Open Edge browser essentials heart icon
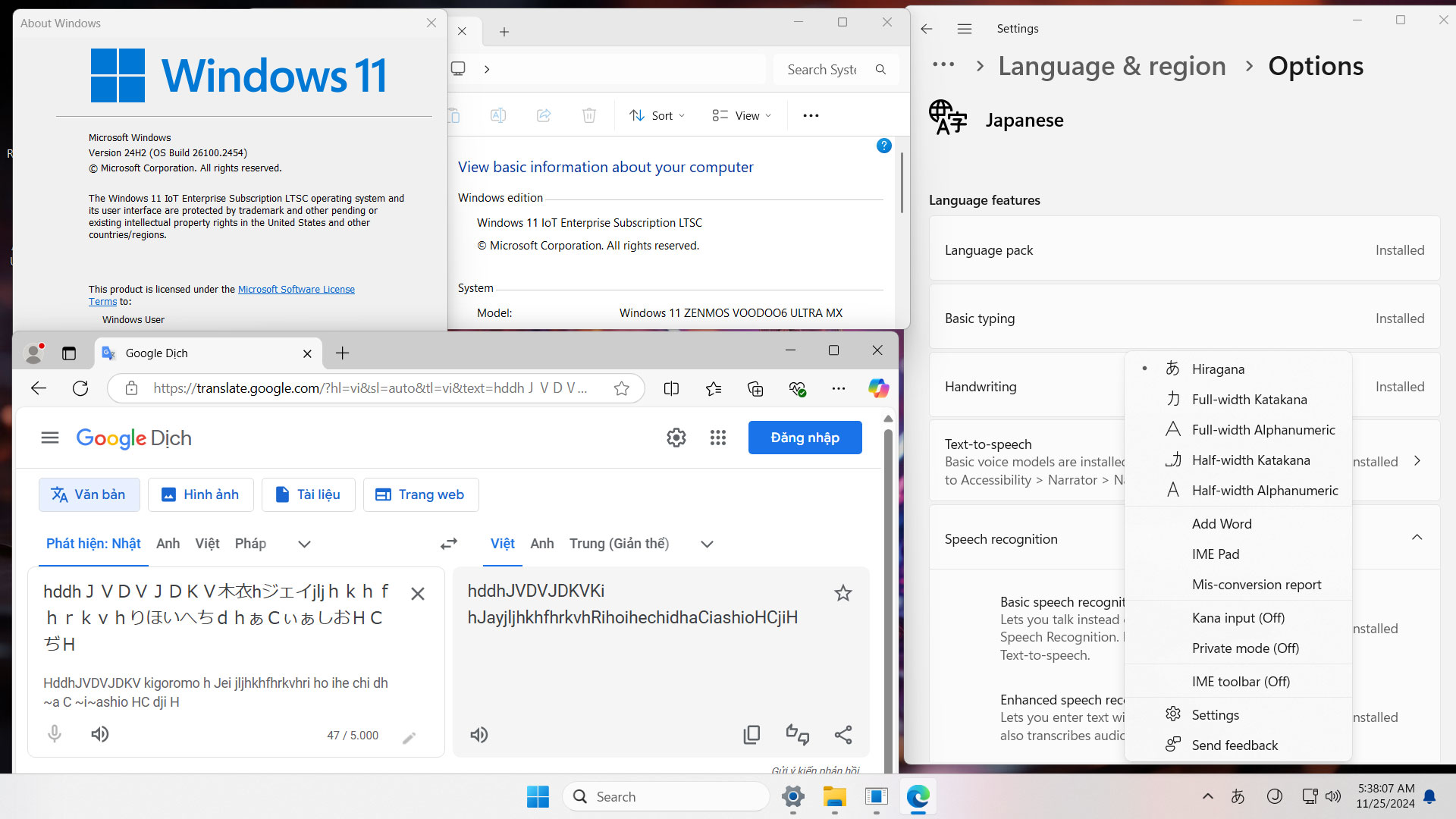The height and width of the screenshot is (819, 1456). 797,388
